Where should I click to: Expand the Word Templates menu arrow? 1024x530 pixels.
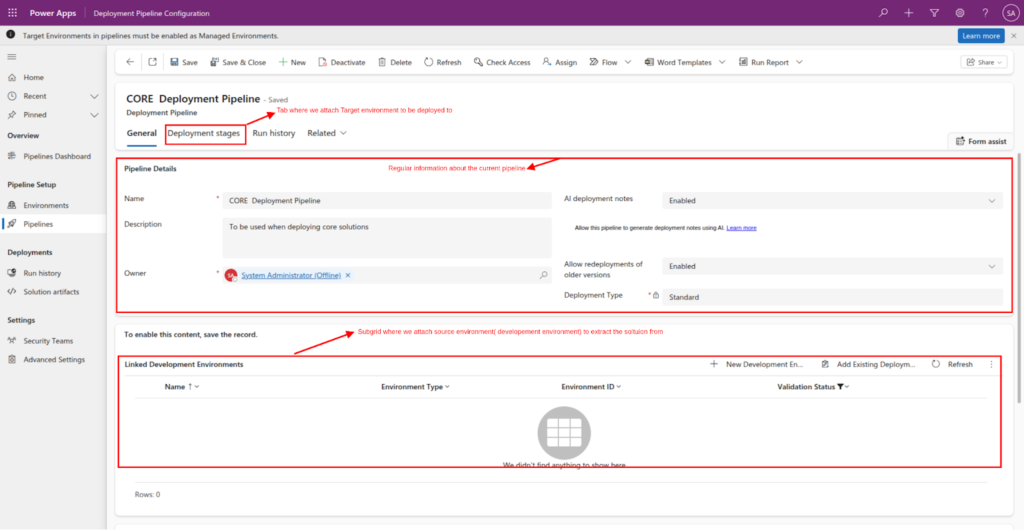tap(722, 62)
